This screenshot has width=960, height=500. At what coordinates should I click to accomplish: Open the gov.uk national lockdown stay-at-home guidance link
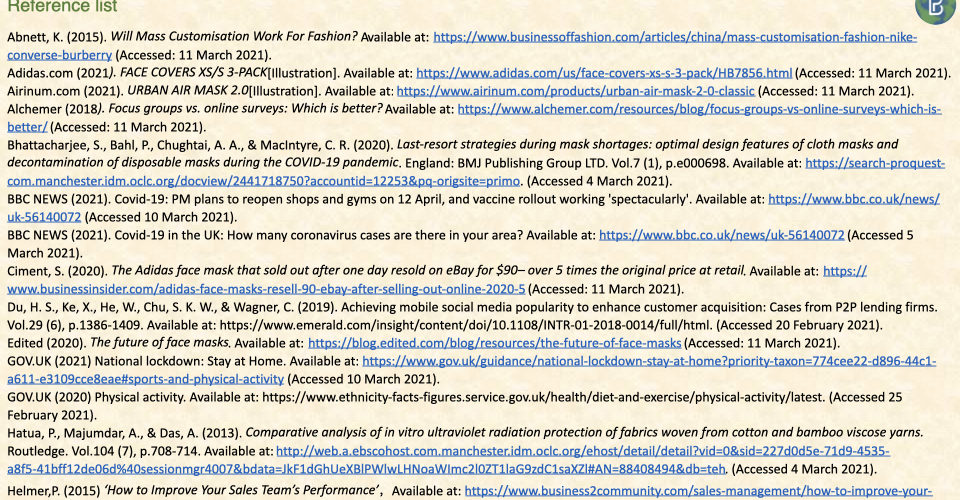649,362
